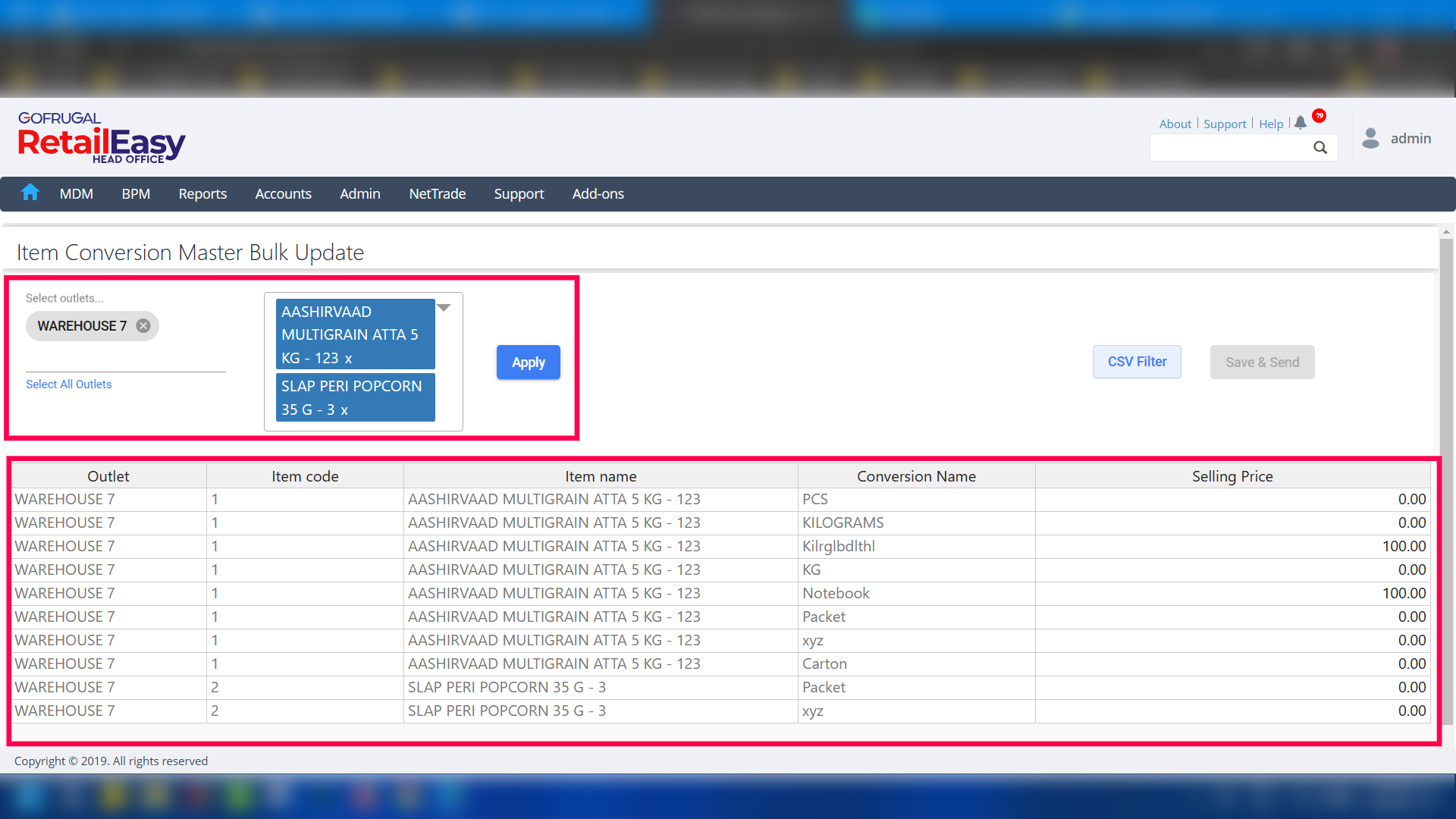Edit Selling Price for Notebook conversion row
Screen dimensions: 1456x819
[1232, 593]
